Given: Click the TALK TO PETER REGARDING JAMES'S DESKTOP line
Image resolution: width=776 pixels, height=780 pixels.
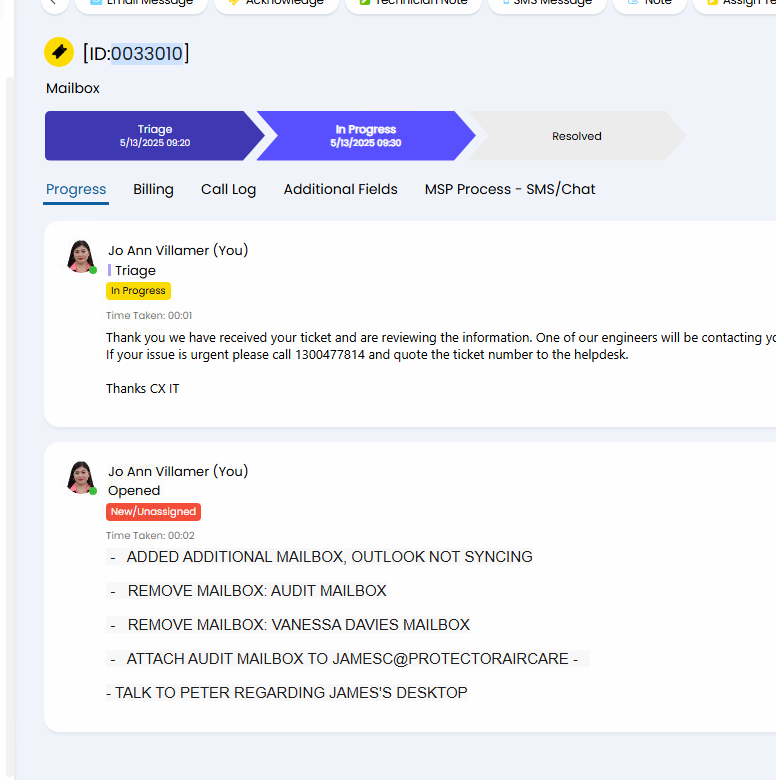Looking at the screenshot, I should coord(287,692).
